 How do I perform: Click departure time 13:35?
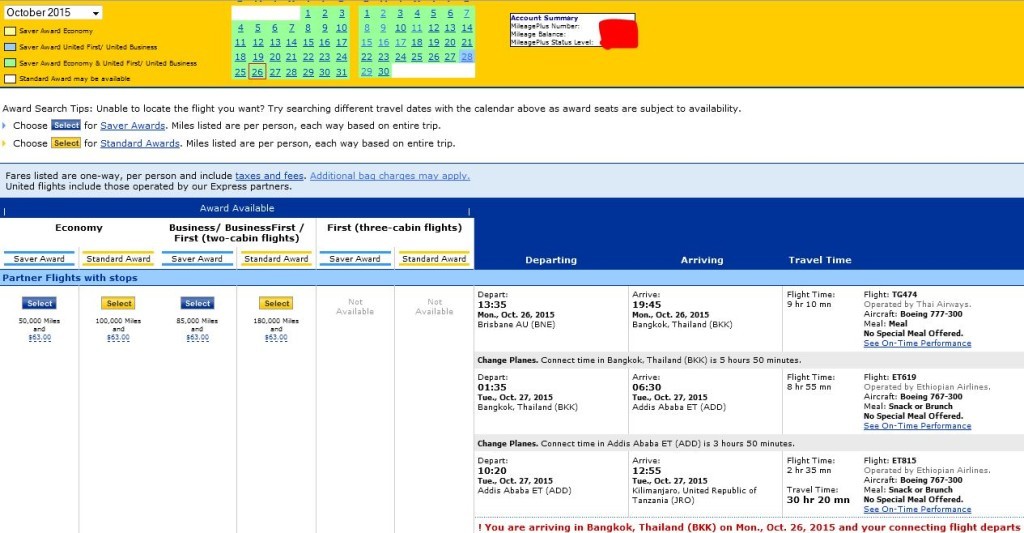pos(492,304)
